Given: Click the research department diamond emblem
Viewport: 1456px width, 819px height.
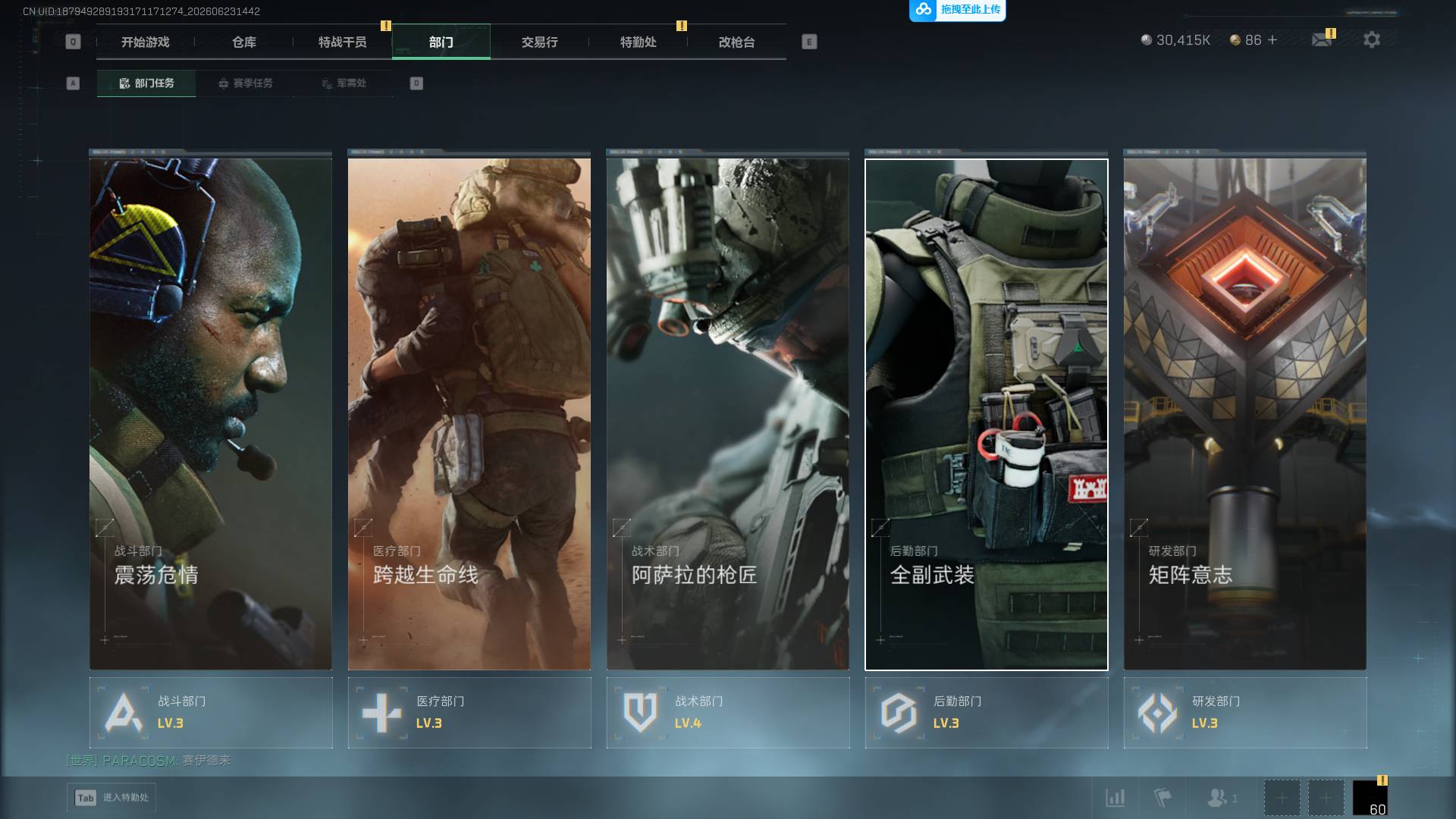Looking at the screenshot, I should [x=1157, y=713].
